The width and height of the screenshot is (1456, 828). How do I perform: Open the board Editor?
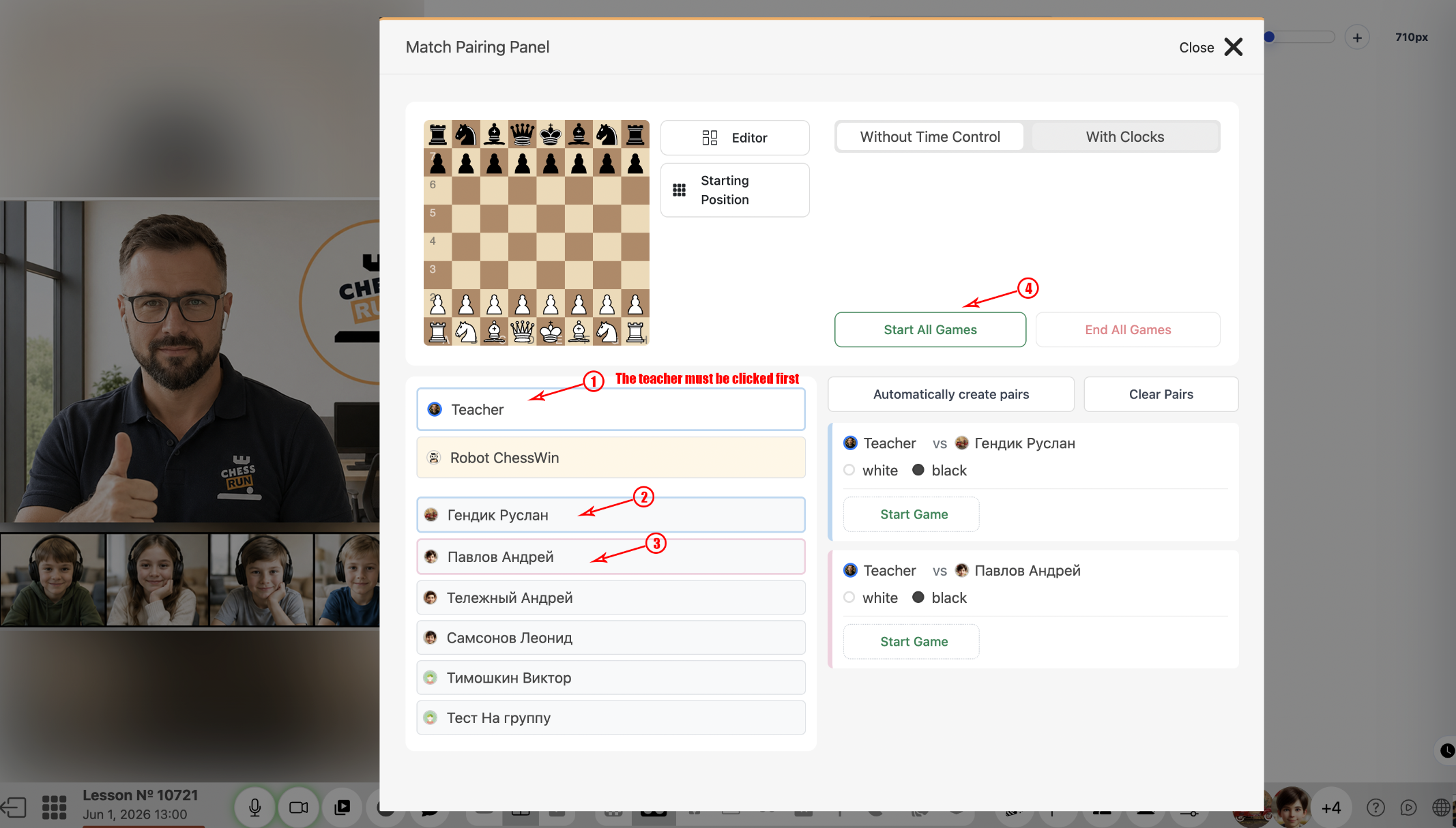click(x=735, y=138)
